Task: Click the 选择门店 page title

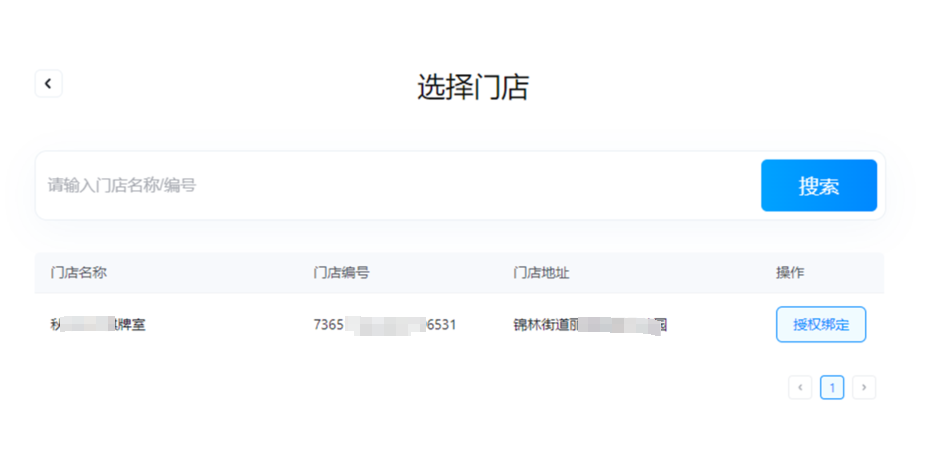Action: pyautogui.click(x=473, y=88)
